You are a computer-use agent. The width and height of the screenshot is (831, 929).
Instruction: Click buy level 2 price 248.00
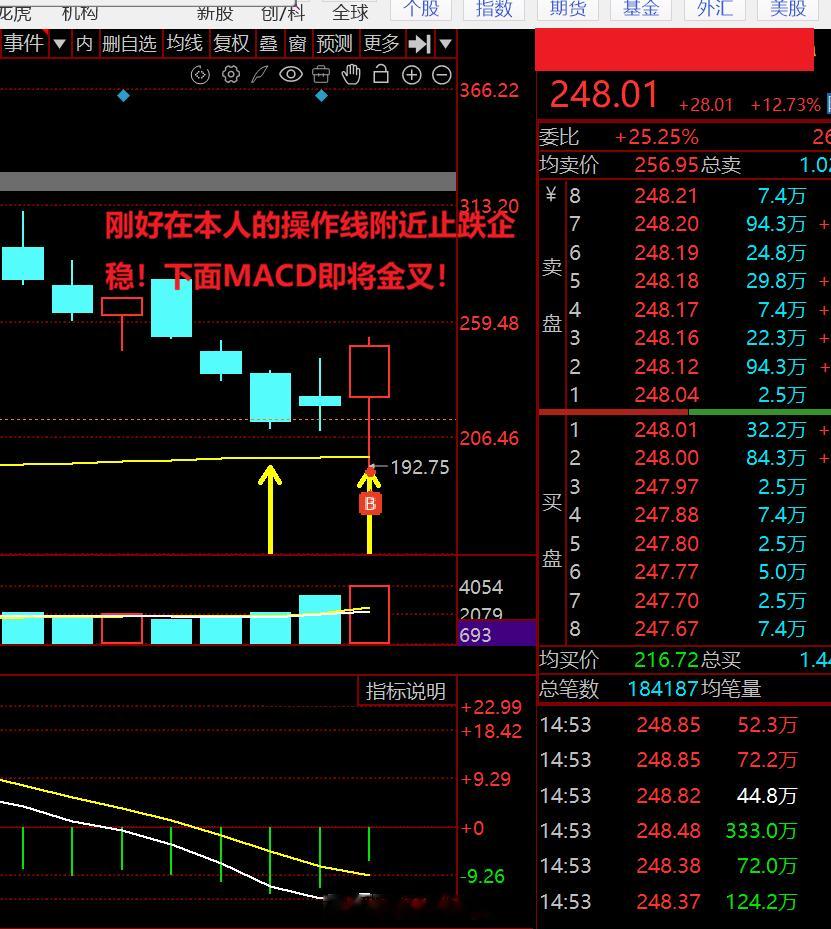pyautogui.click(x=666, y=457)
